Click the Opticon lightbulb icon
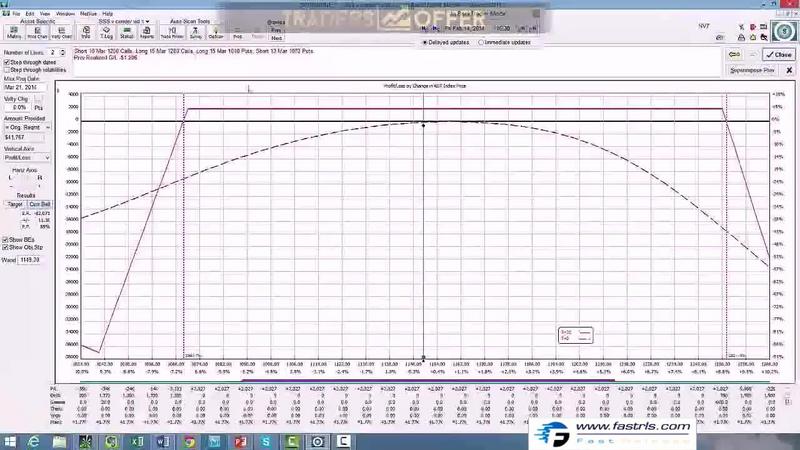This screenshot has width=800, height=450. click(x=216, y=33)
